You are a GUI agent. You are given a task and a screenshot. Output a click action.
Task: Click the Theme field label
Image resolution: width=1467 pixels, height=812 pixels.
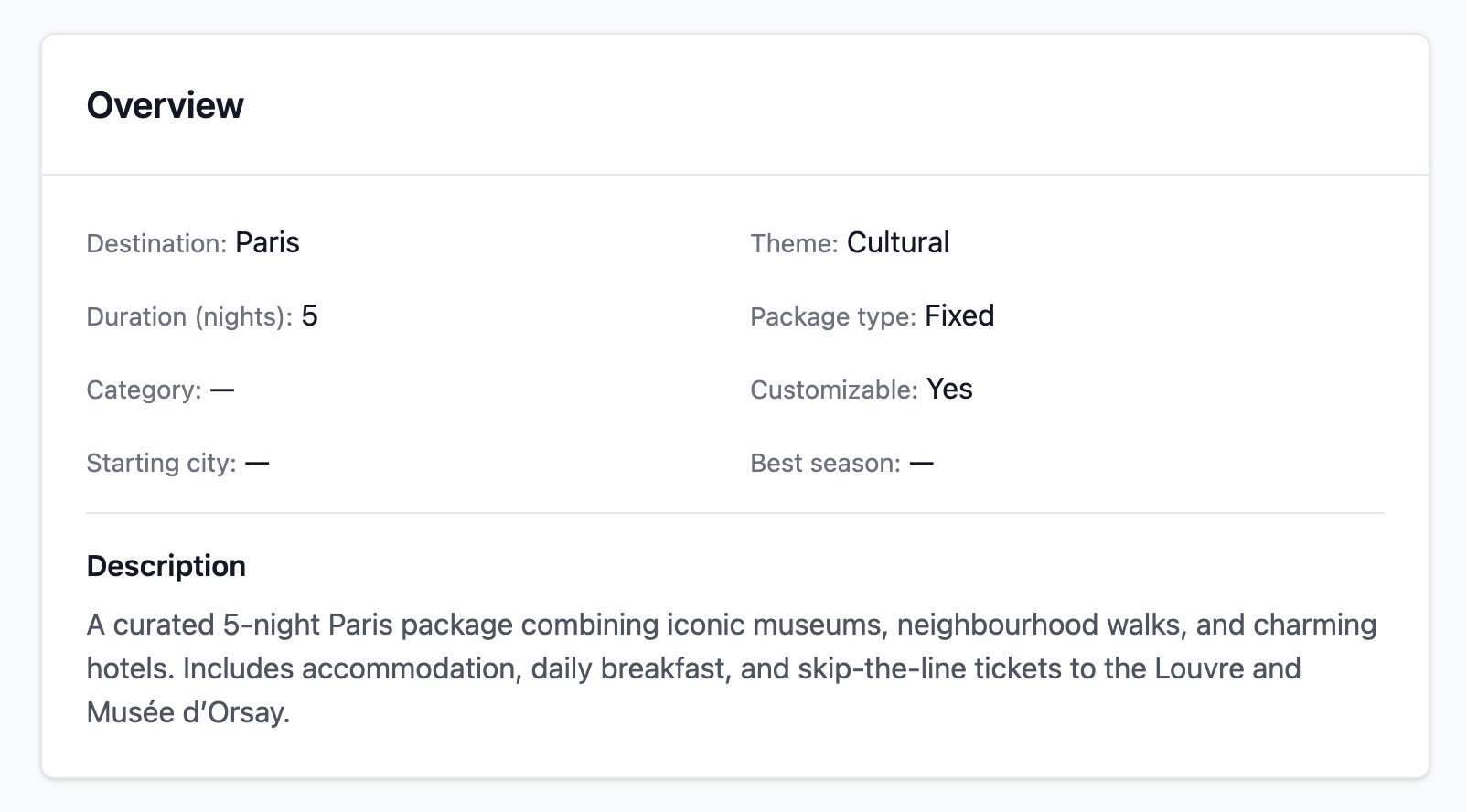794,243
